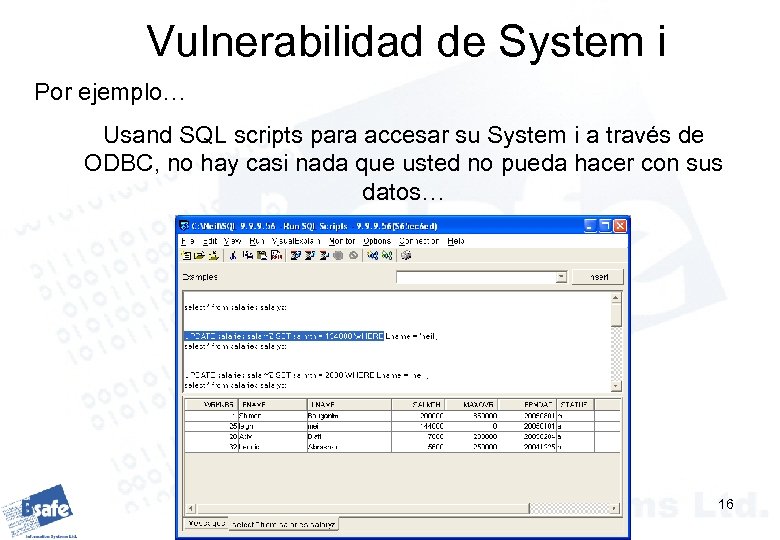The width and height of the screenshot is (780, 540).
Task: Click the Paste clipboard toolbar icon
Action: click(x=262, y=256)
